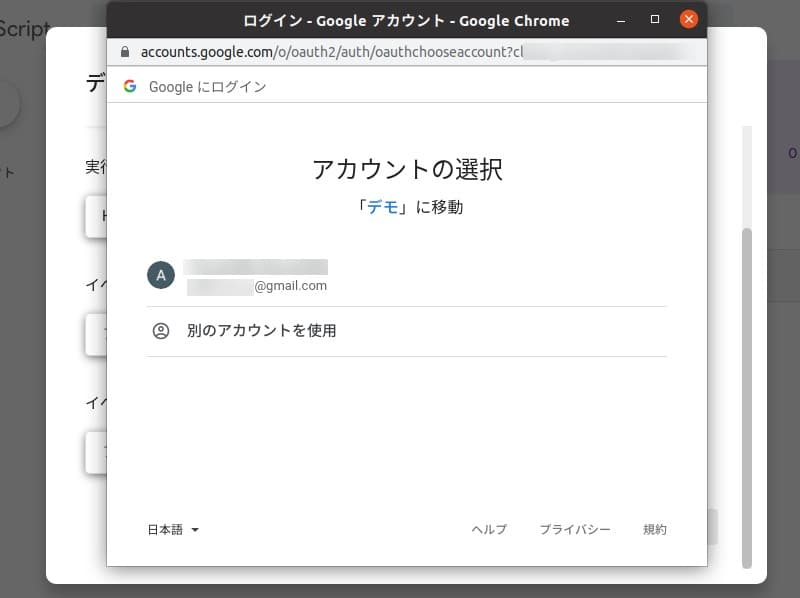Screen dimensions: 800x598
Task: Maximize the Google login Chrome window
Action: 655,19
